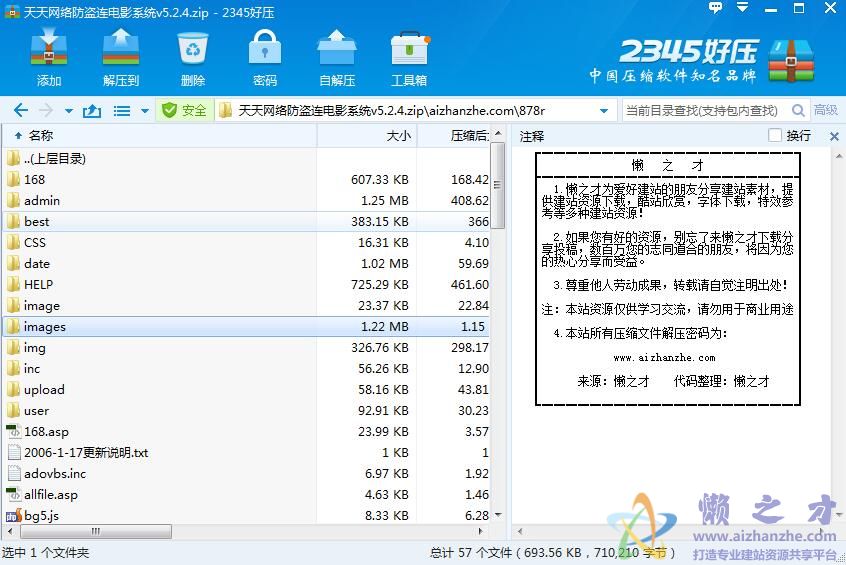Click the go-up-one-level folder icon
The image size is (846, 565).
coord(92,111)
